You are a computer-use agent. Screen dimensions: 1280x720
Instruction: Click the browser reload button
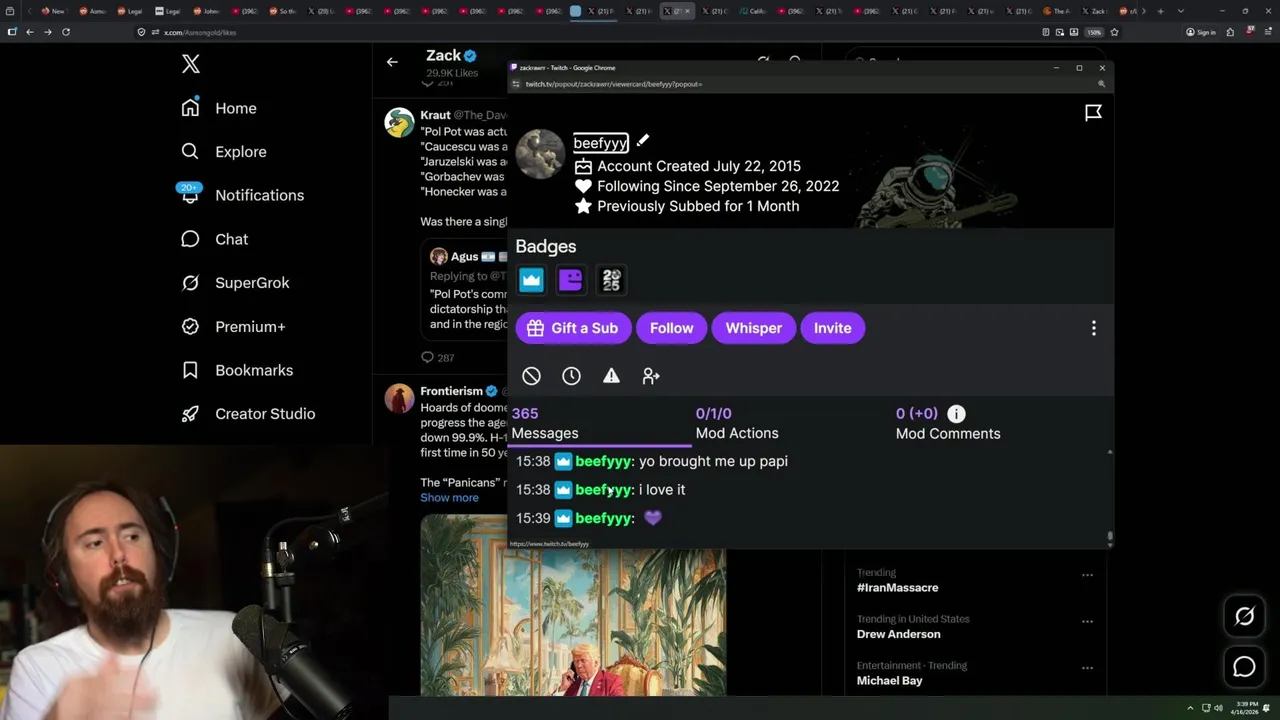coord(66,32)
